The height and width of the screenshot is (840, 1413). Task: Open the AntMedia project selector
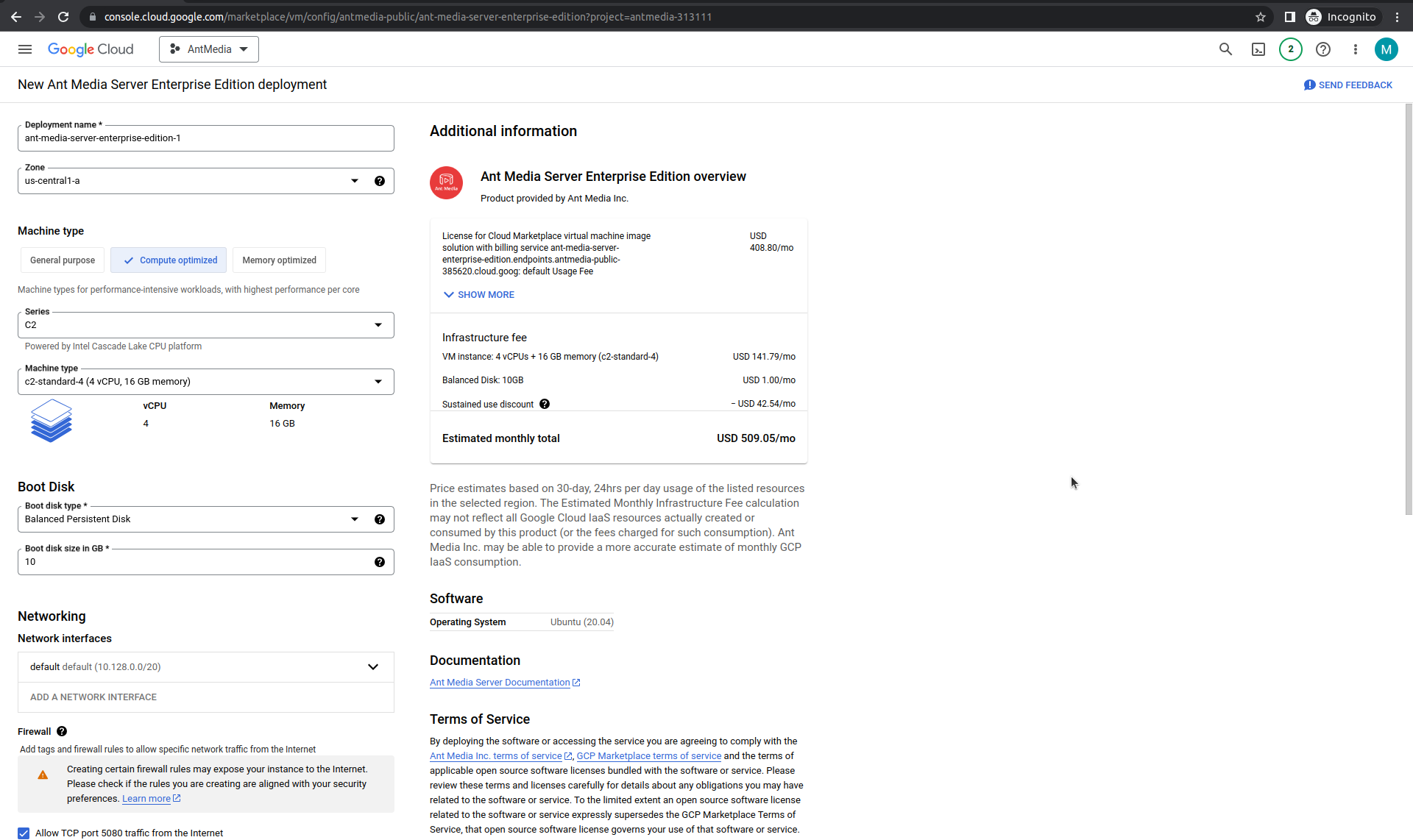tap(209, 49)
